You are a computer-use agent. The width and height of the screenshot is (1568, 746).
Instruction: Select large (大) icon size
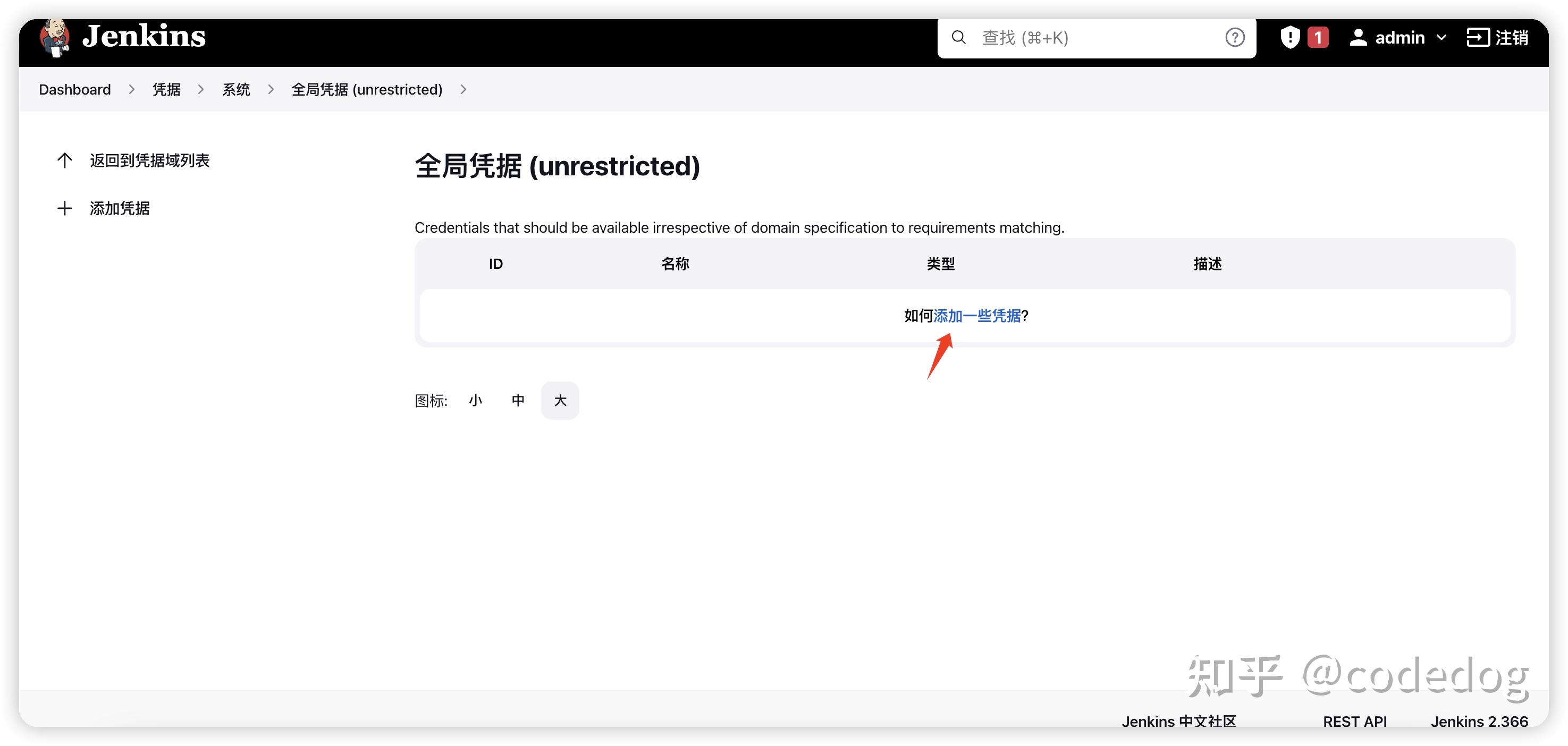[x=560, y=401]
